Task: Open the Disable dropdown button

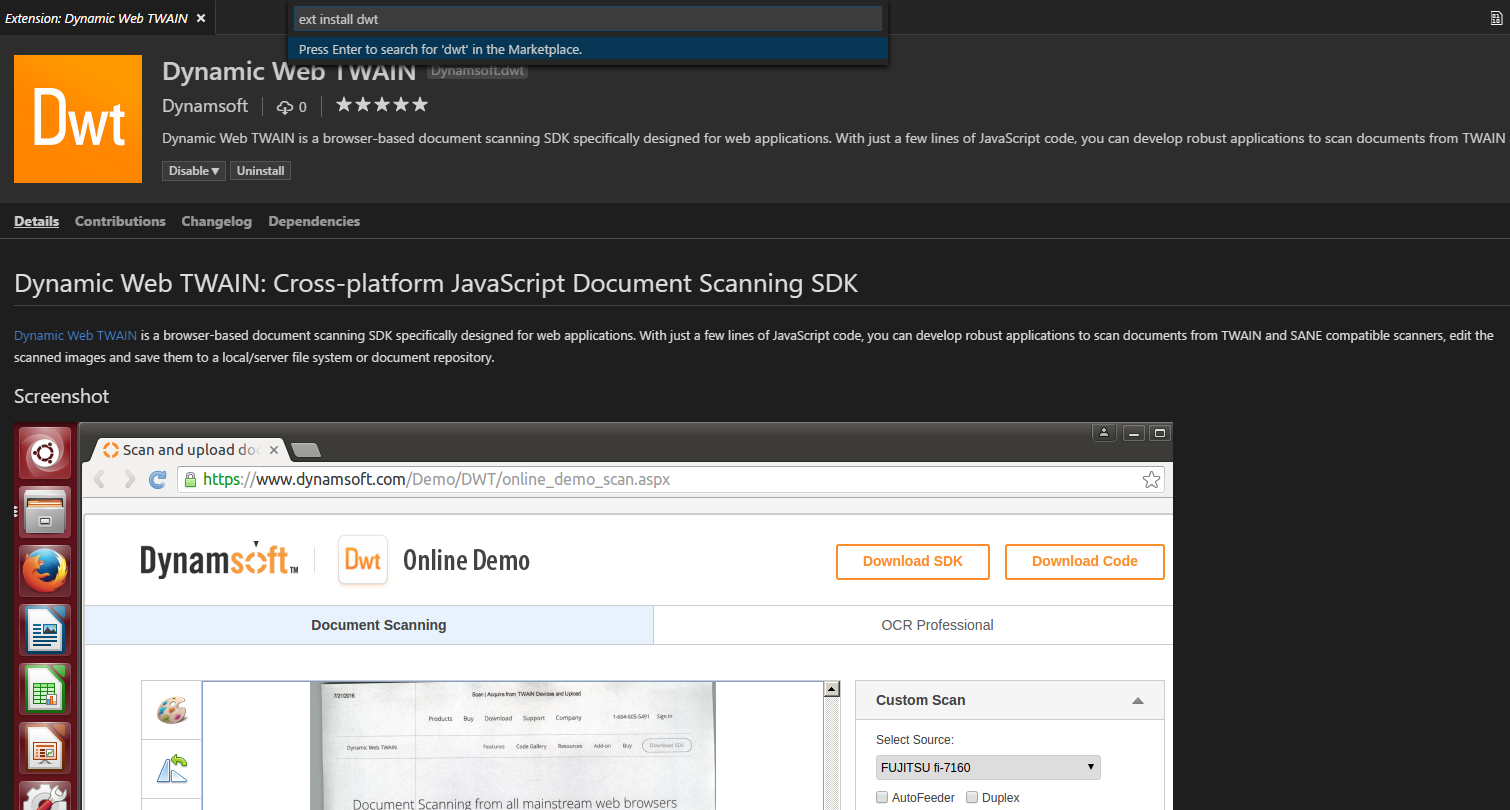Action: tap(194, 171)
